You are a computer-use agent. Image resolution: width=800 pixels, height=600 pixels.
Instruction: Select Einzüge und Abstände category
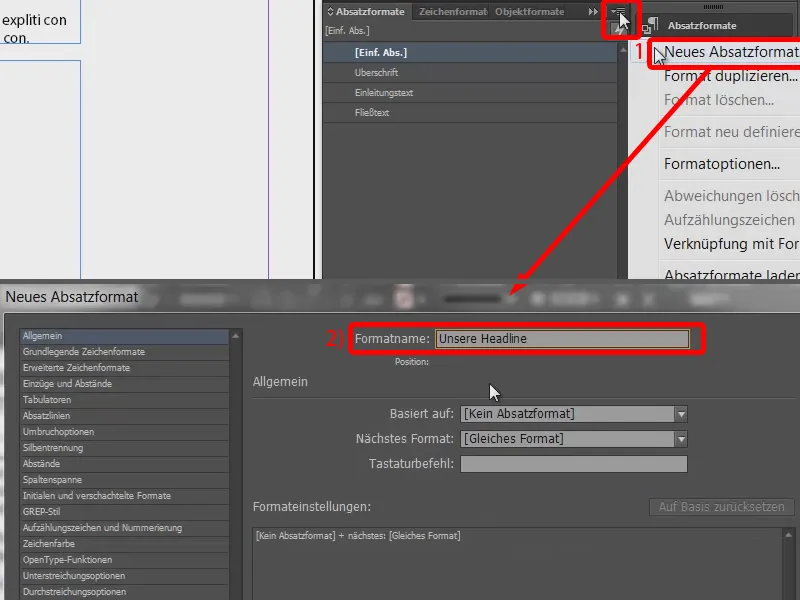pyautogui.click(x=124, y=384)
